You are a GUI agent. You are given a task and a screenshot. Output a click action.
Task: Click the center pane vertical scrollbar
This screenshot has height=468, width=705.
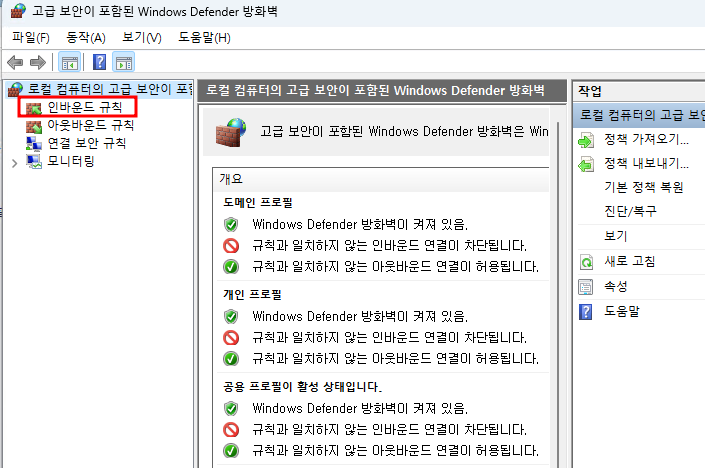558,294
